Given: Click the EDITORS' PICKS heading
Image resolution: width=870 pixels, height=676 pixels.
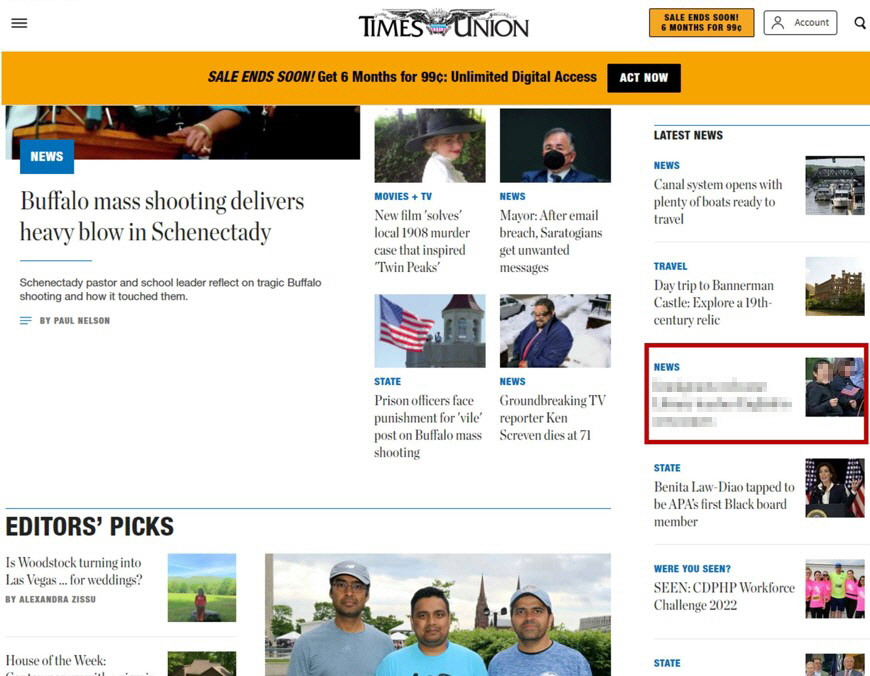Looking at the screenshot, I should (x=89, y=526).
